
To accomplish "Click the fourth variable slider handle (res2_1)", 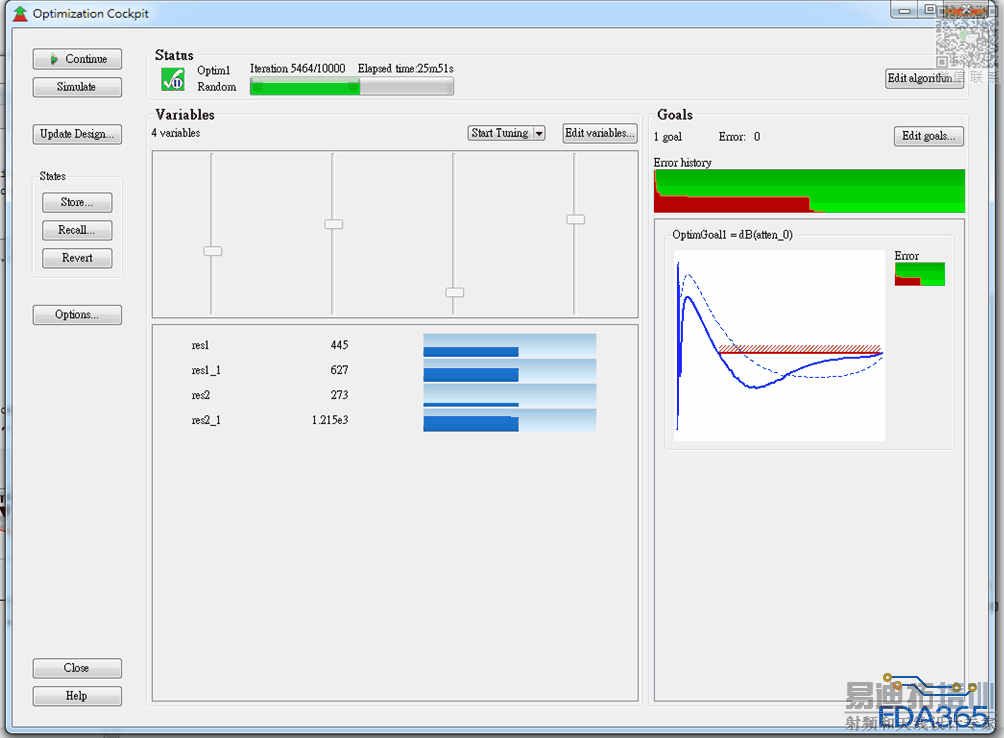I will pos(576,220).
